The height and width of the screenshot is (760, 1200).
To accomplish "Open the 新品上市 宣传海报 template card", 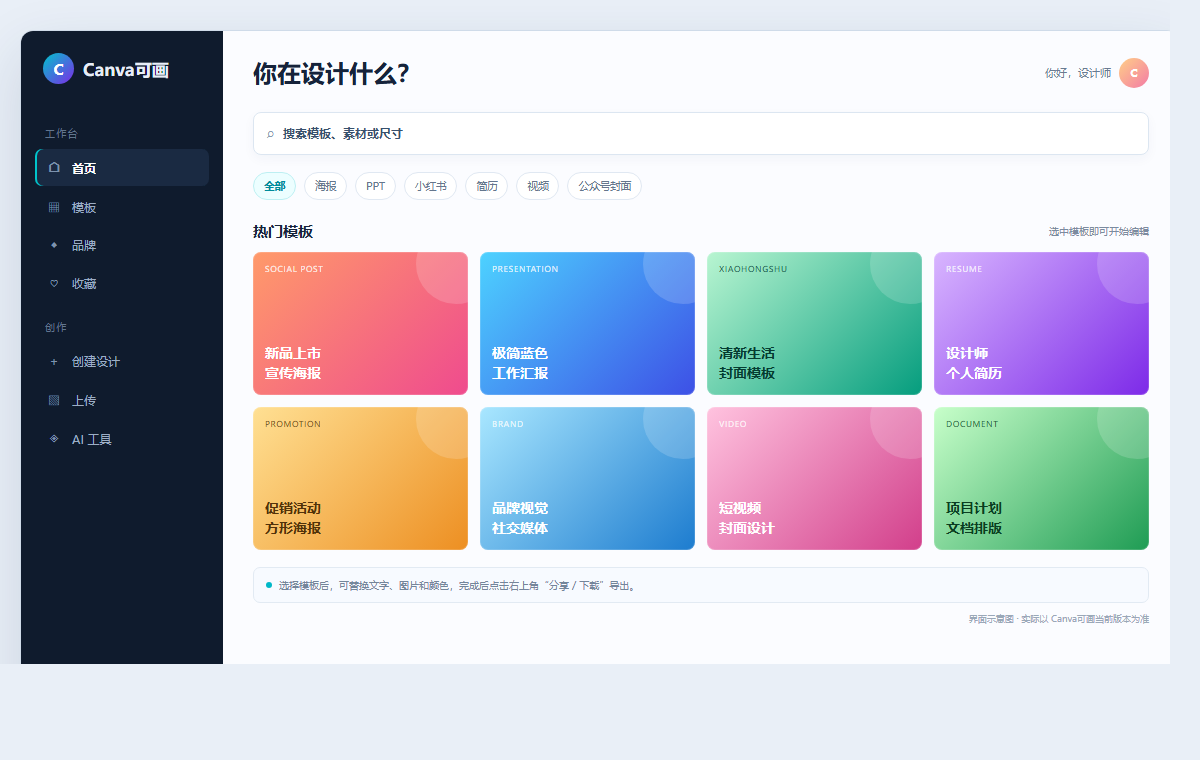I will 360,323.
